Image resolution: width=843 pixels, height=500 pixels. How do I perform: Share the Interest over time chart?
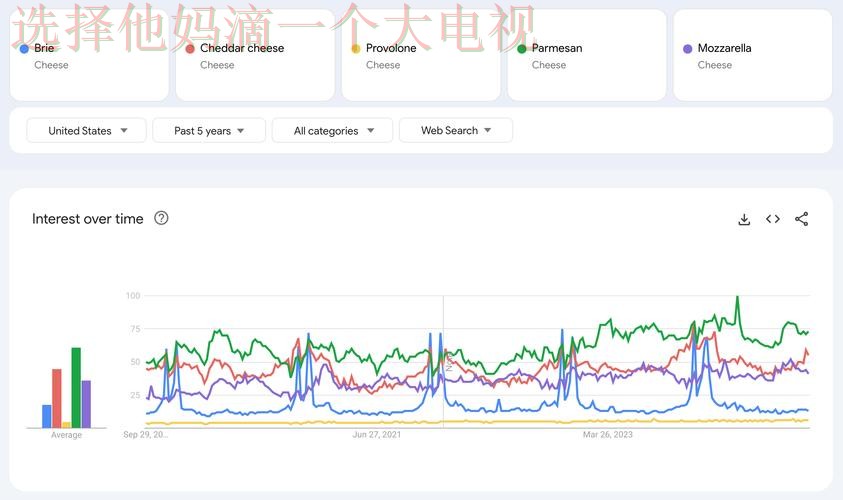(x=801, y=219)
